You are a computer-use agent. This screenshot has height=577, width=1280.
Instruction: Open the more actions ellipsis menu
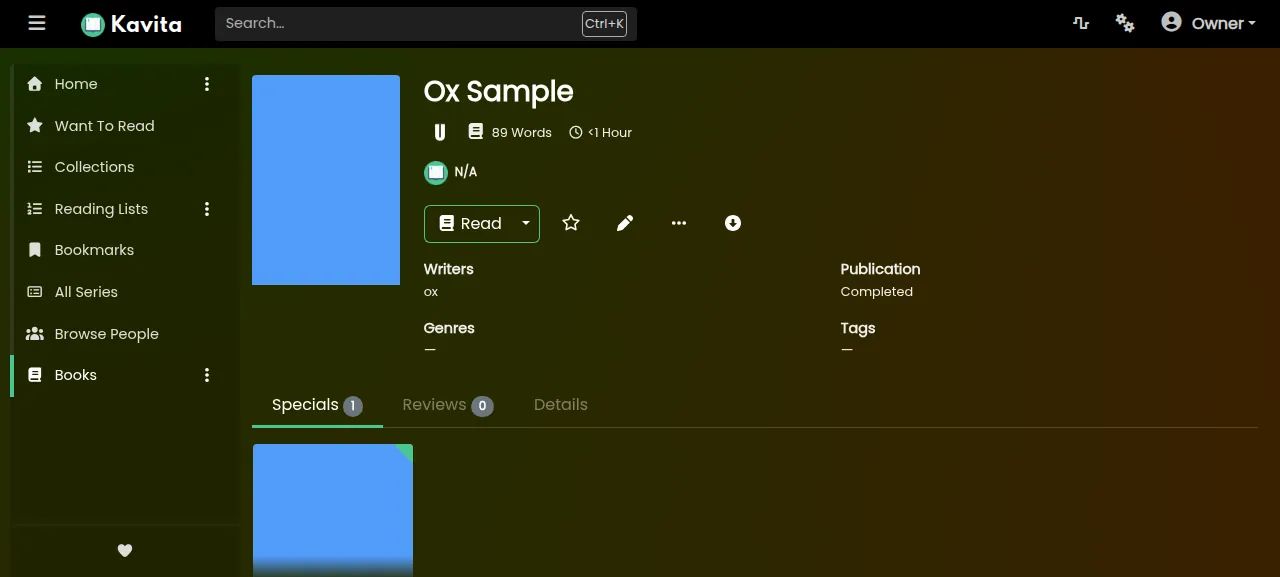click(679, 223)
